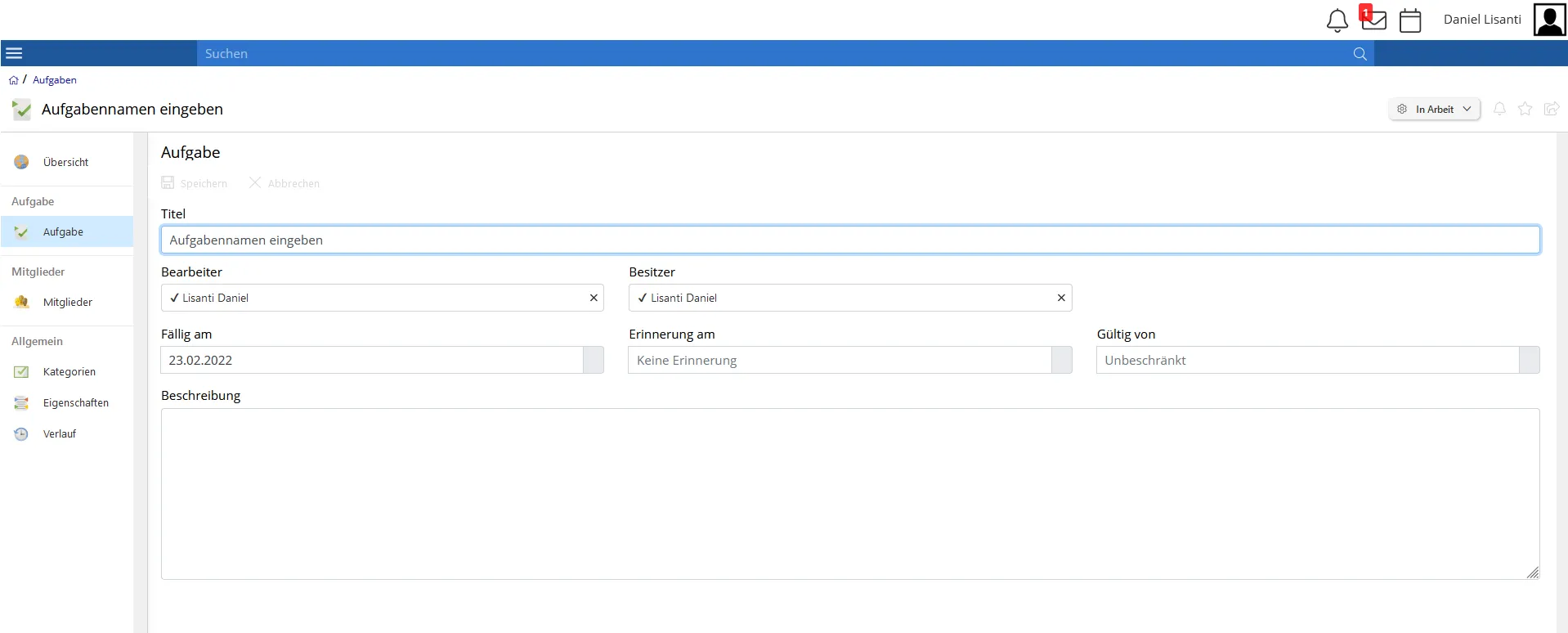This screenshot has width=1568, height=633.
Task: Click the search magnifier icon
Action: pyautogui.click(x=1360, y=54)
